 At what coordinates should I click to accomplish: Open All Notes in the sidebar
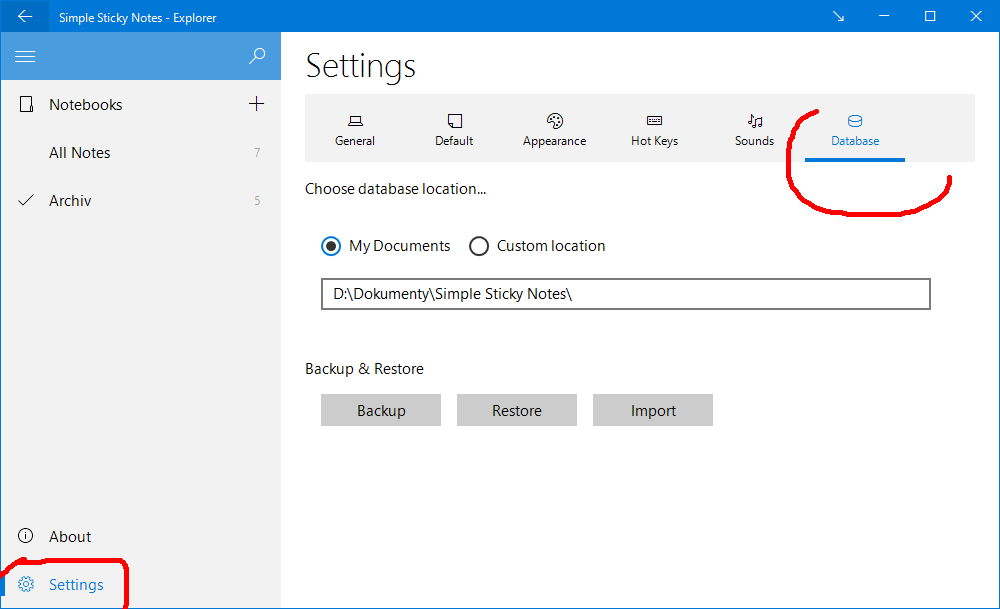coord(80,153)
